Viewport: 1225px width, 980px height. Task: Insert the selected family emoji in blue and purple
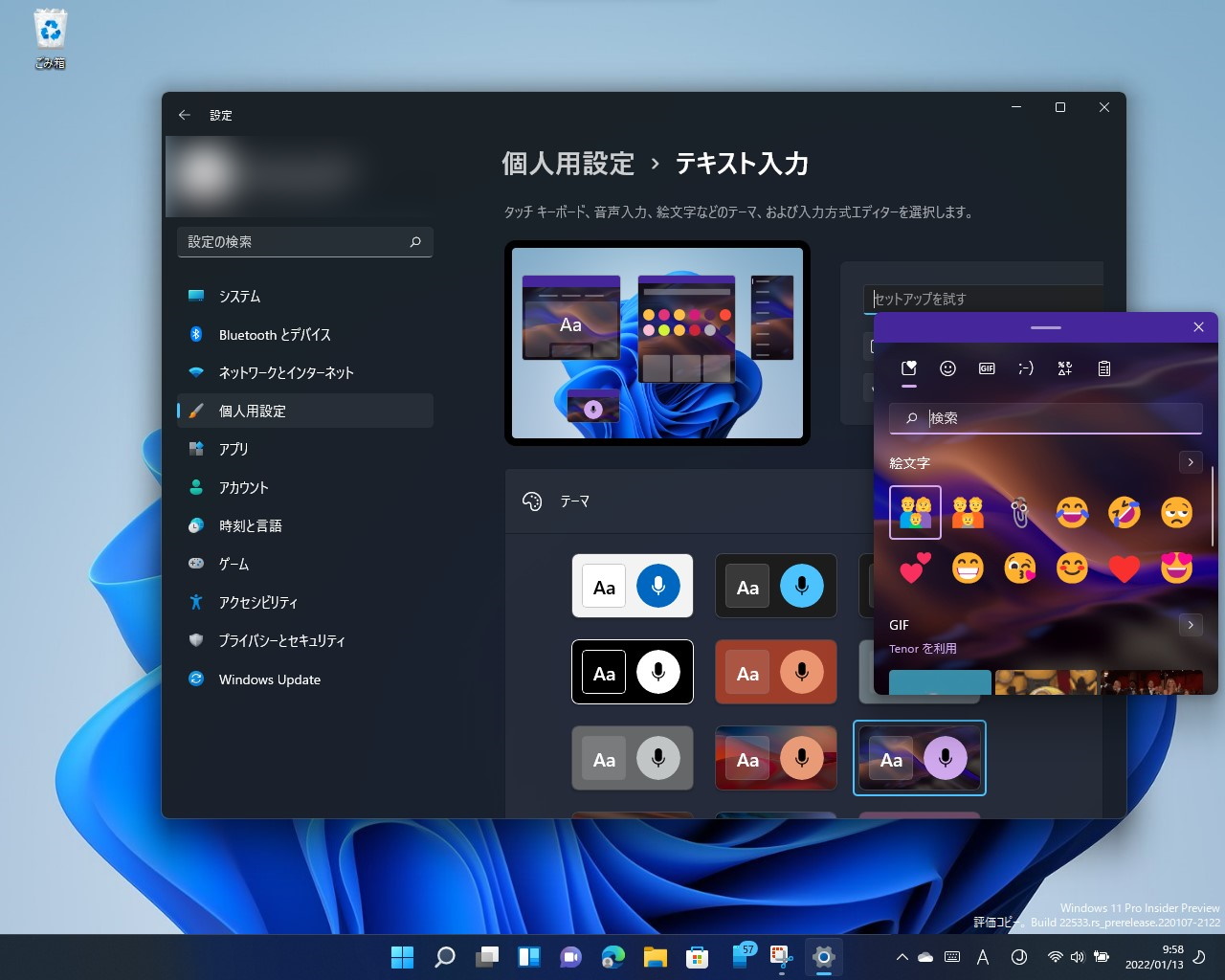pyautogui.click(x=915, y=512)
